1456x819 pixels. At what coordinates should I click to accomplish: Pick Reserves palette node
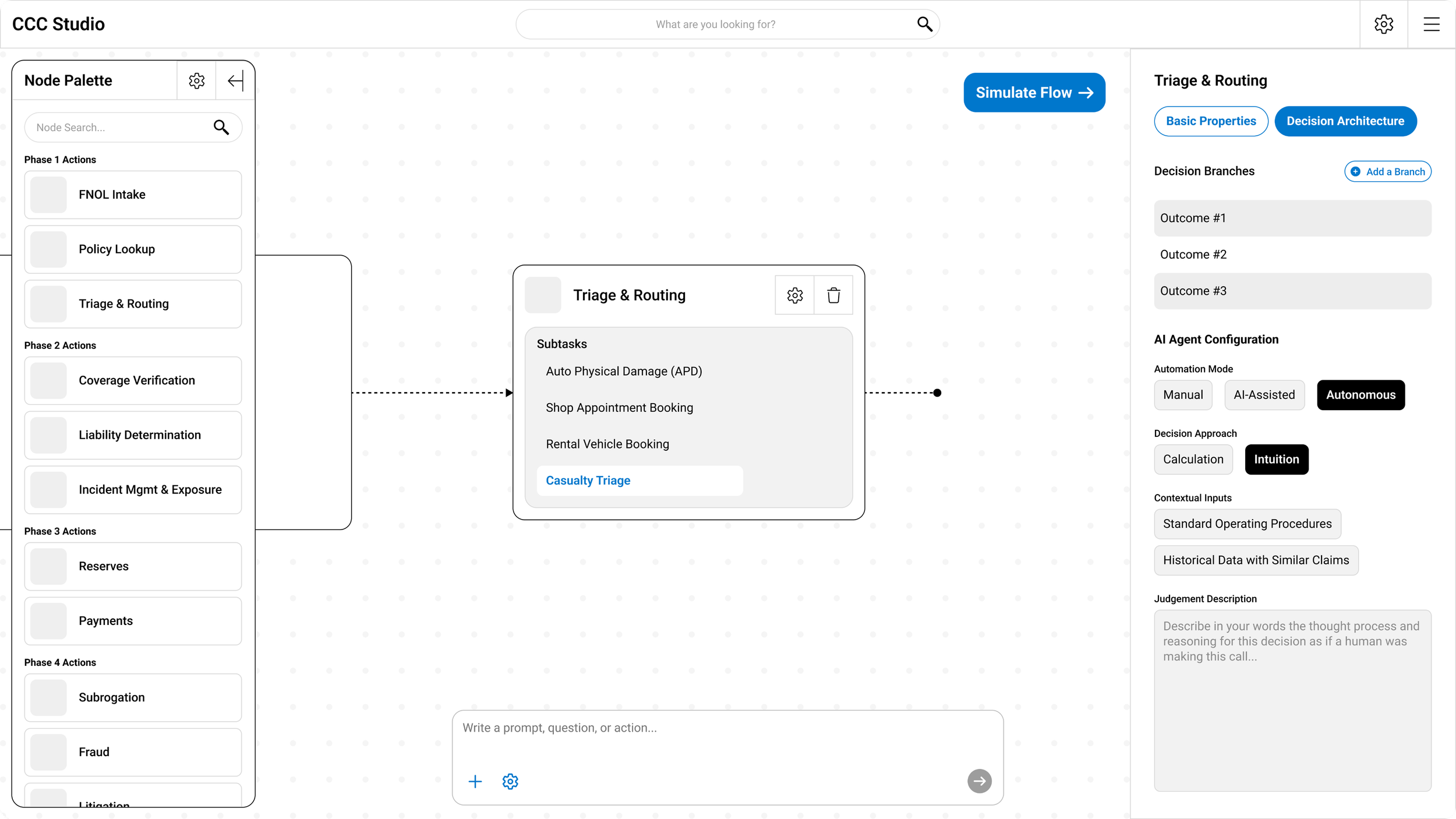click(133, 566)
